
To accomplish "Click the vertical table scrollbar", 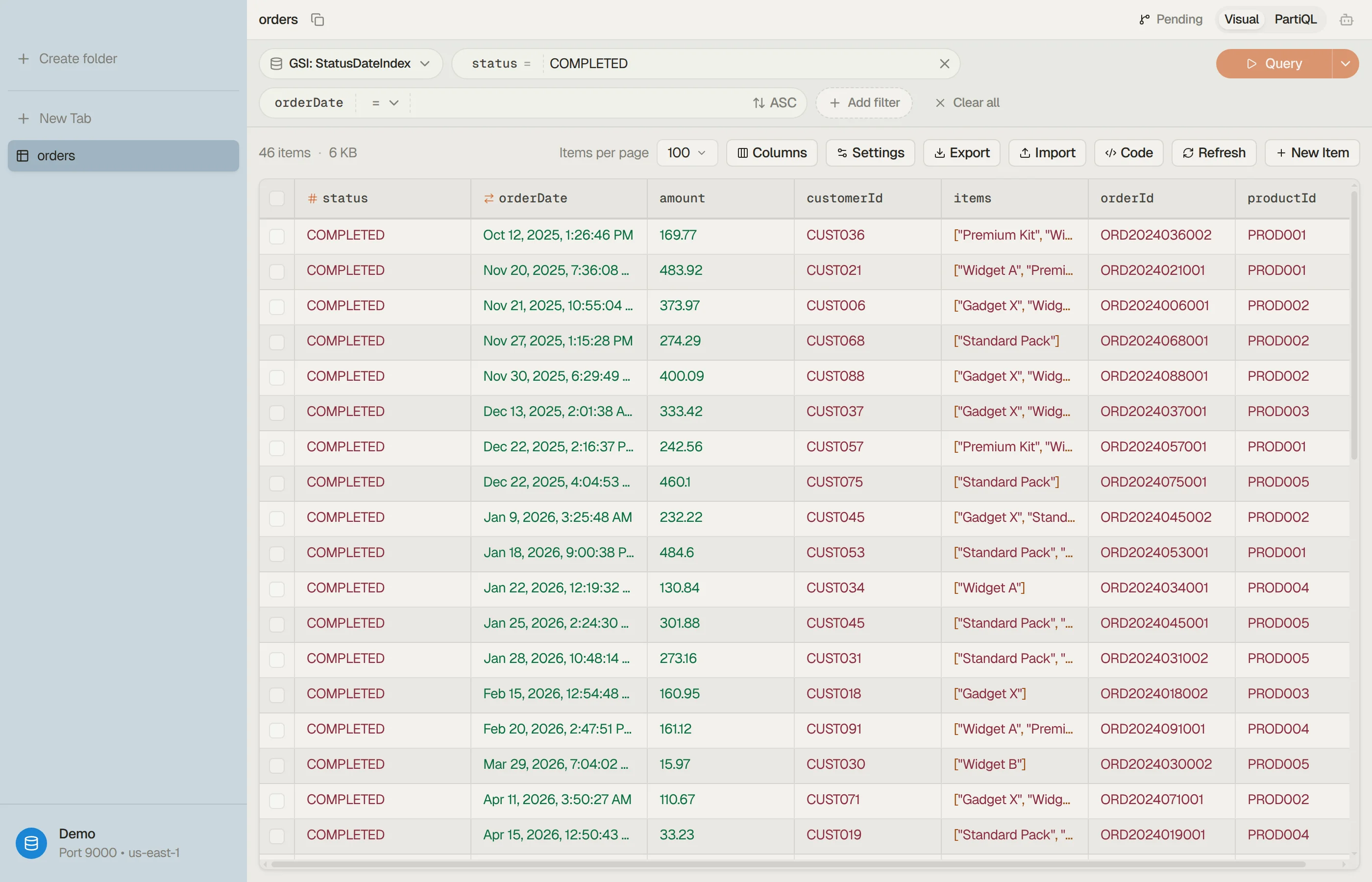I will click(1354, 325).
